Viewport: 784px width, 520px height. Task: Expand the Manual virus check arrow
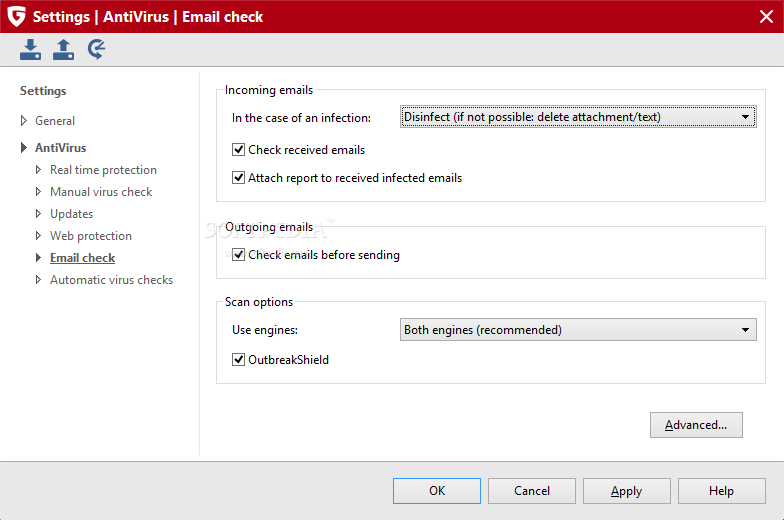click(x=38, y=192)
